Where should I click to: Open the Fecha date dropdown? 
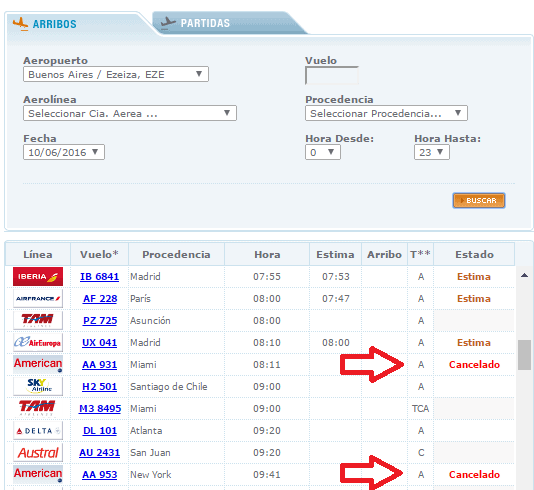(64, 152)
